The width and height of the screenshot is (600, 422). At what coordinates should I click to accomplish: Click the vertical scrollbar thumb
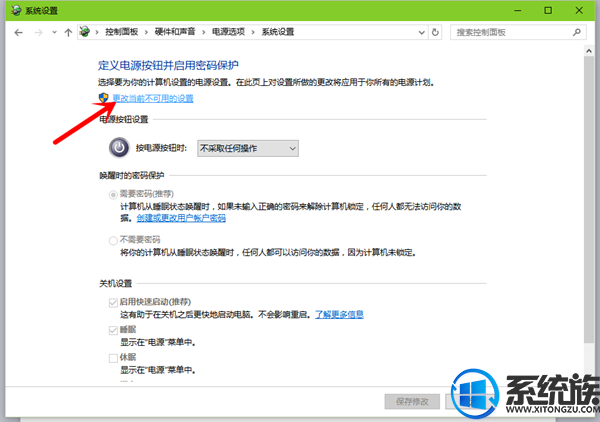589,199
